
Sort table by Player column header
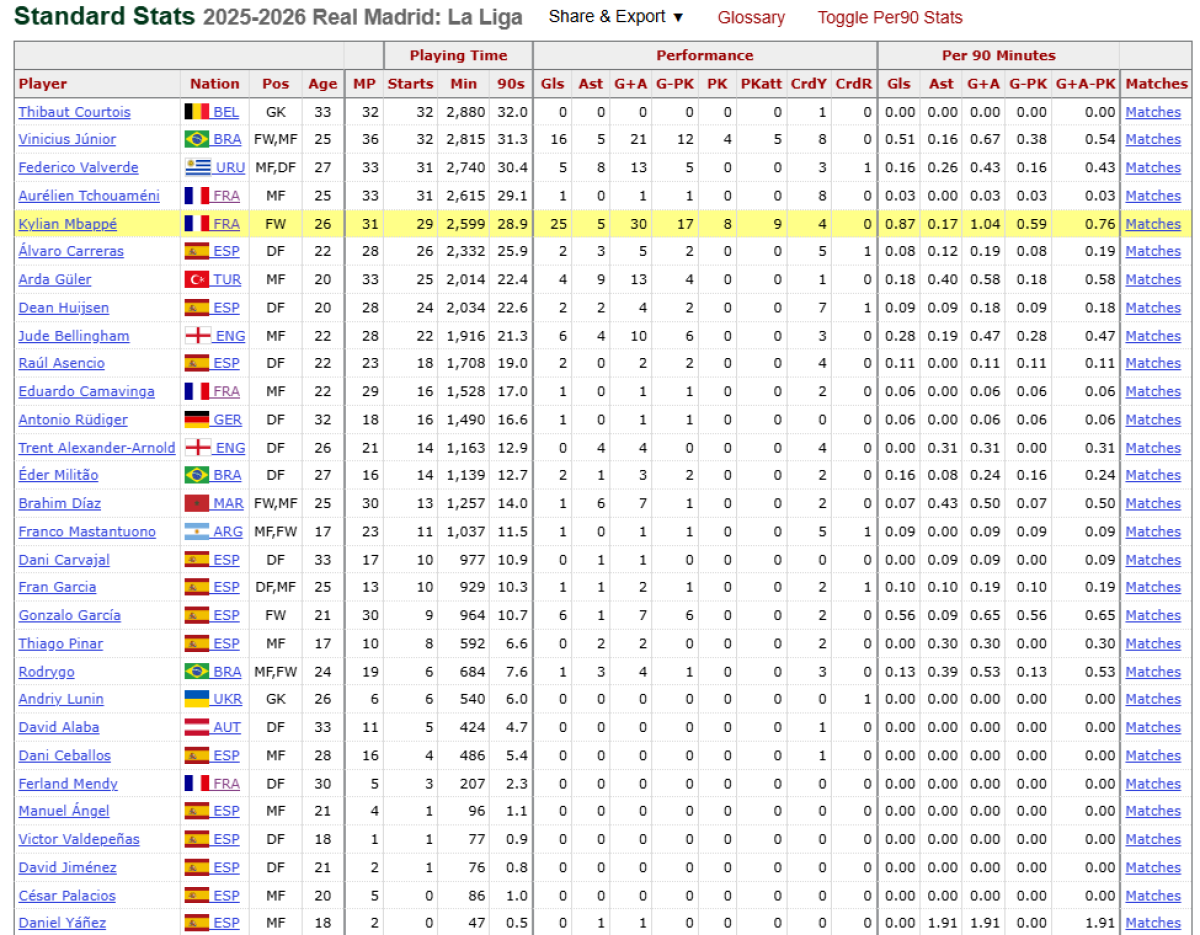(x=43, y=84)
